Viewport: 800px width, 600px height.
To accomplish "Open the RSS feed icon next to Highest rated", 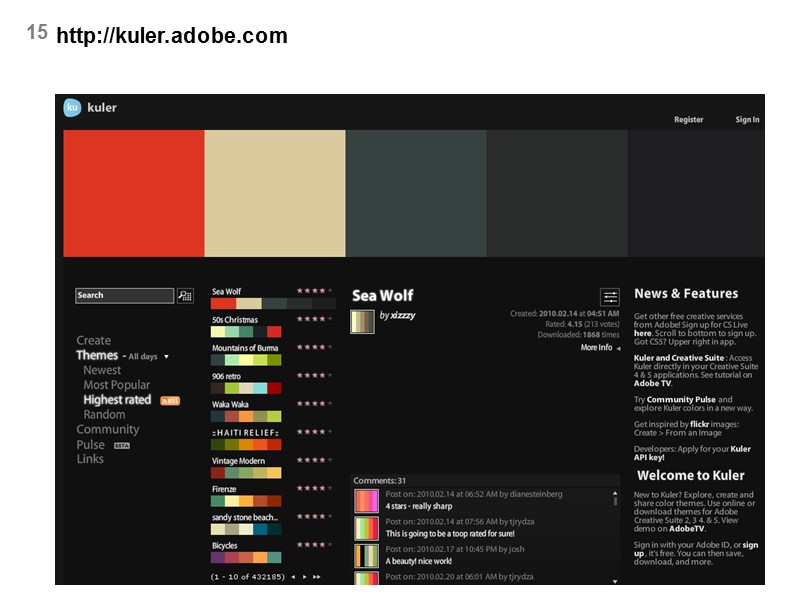I will coord(170,400).
